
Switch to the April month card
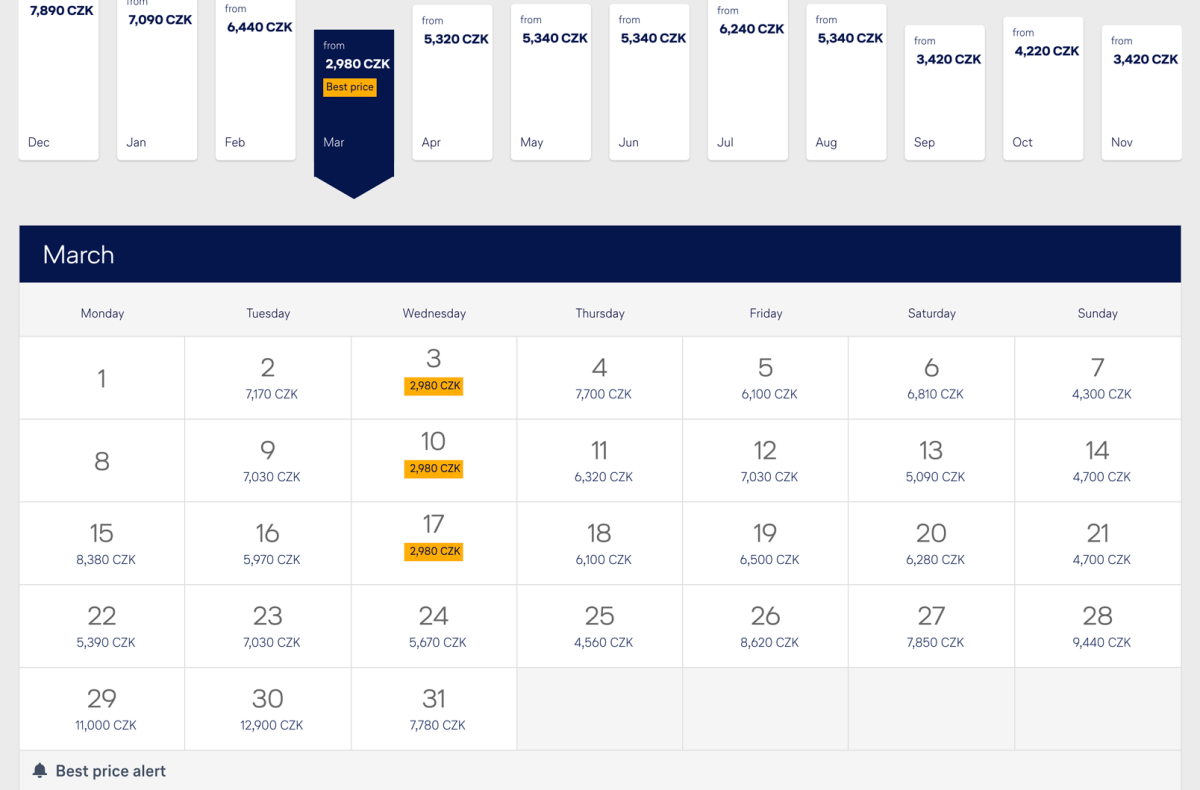coord(452,82)
